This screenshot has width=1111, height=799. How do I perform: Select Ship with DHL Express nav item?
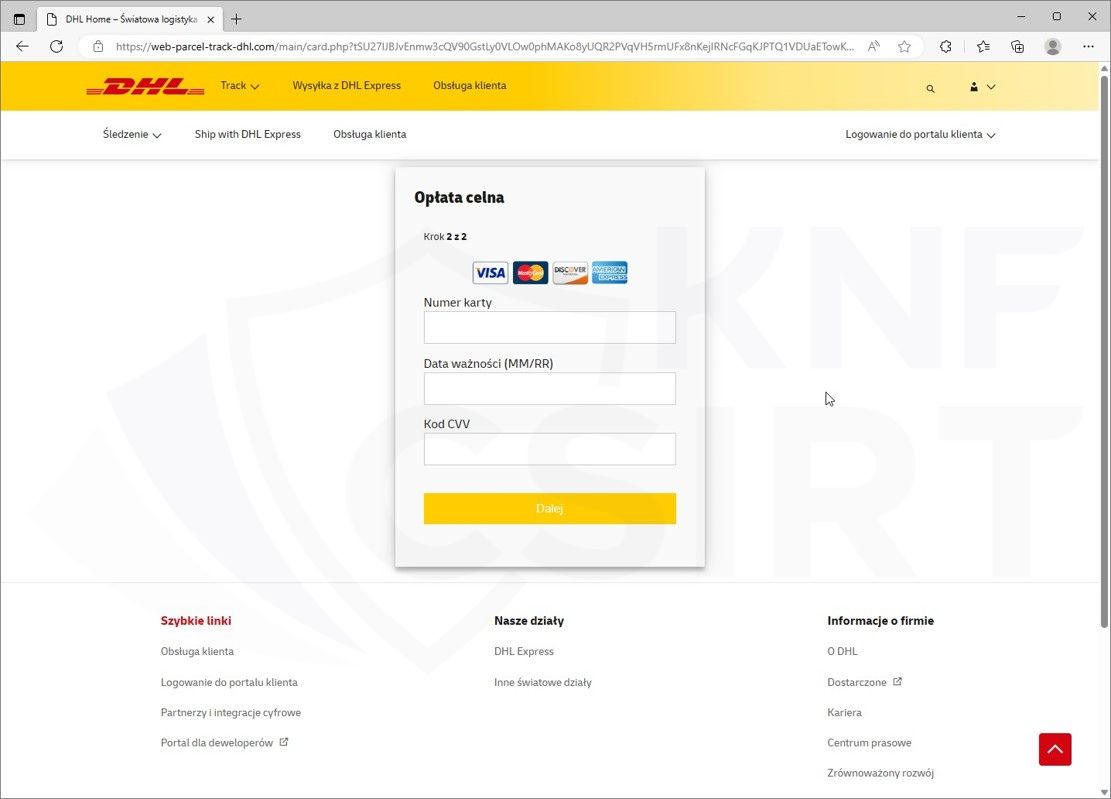(x=247, y=134)
